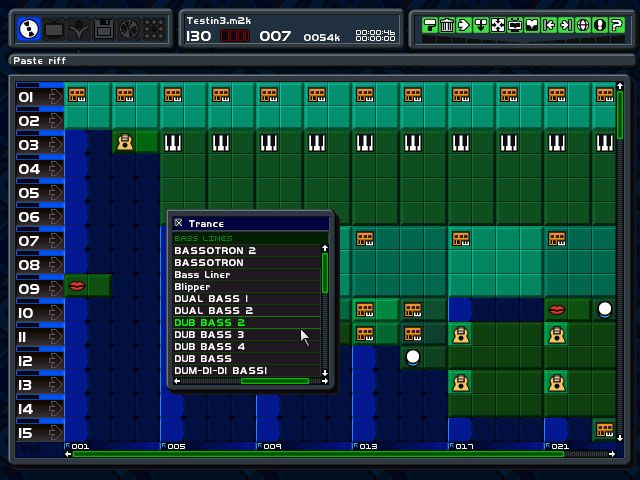Select the red lips vocal riff on track 09

click(x=77, y=286)
